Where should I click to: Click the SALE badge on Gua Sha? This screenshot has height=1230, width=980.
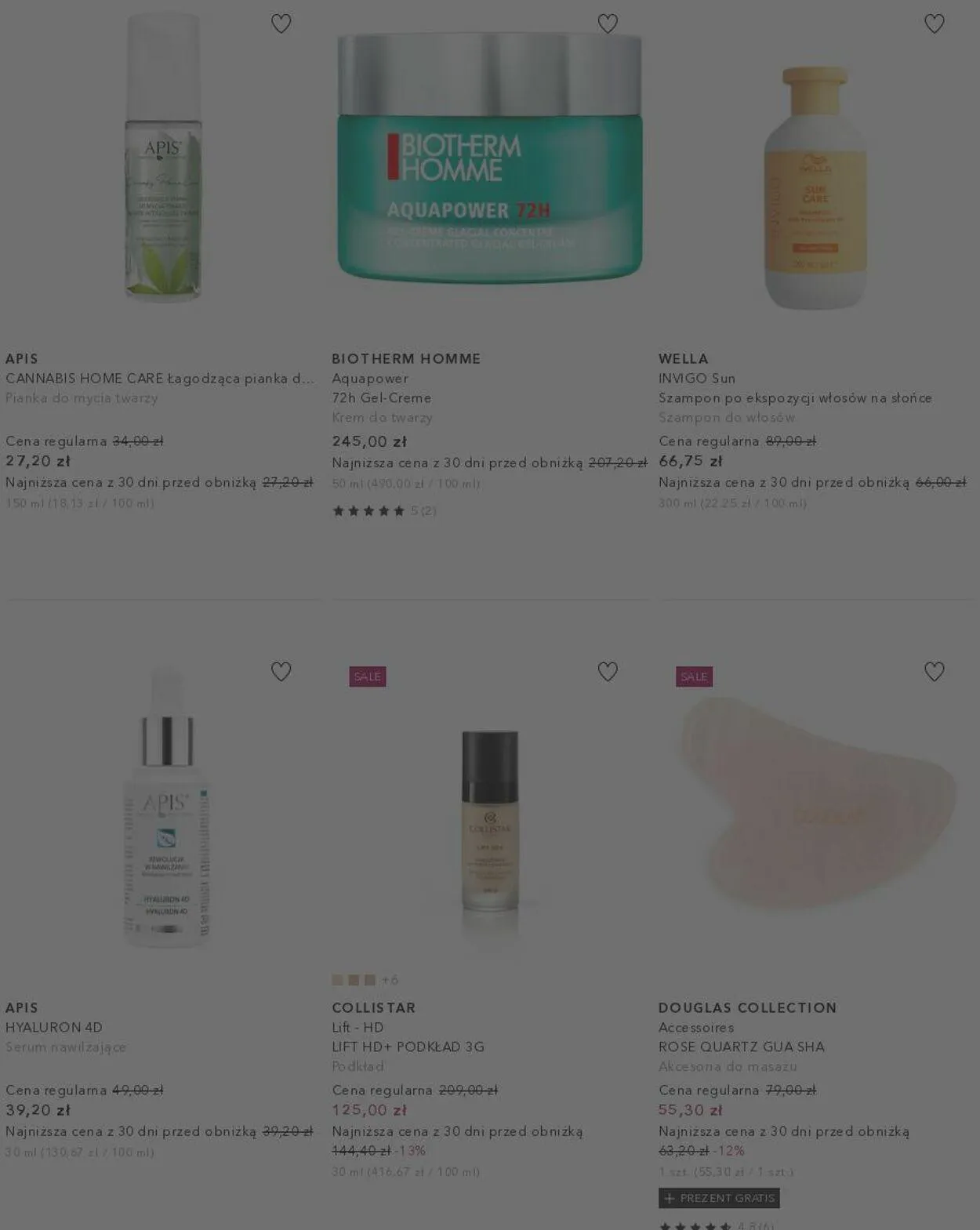click(695, 677)
